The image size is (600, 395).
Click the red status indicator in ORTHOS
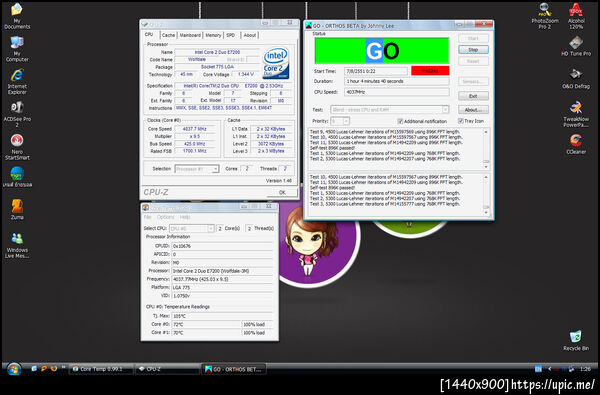click(430, 71)
